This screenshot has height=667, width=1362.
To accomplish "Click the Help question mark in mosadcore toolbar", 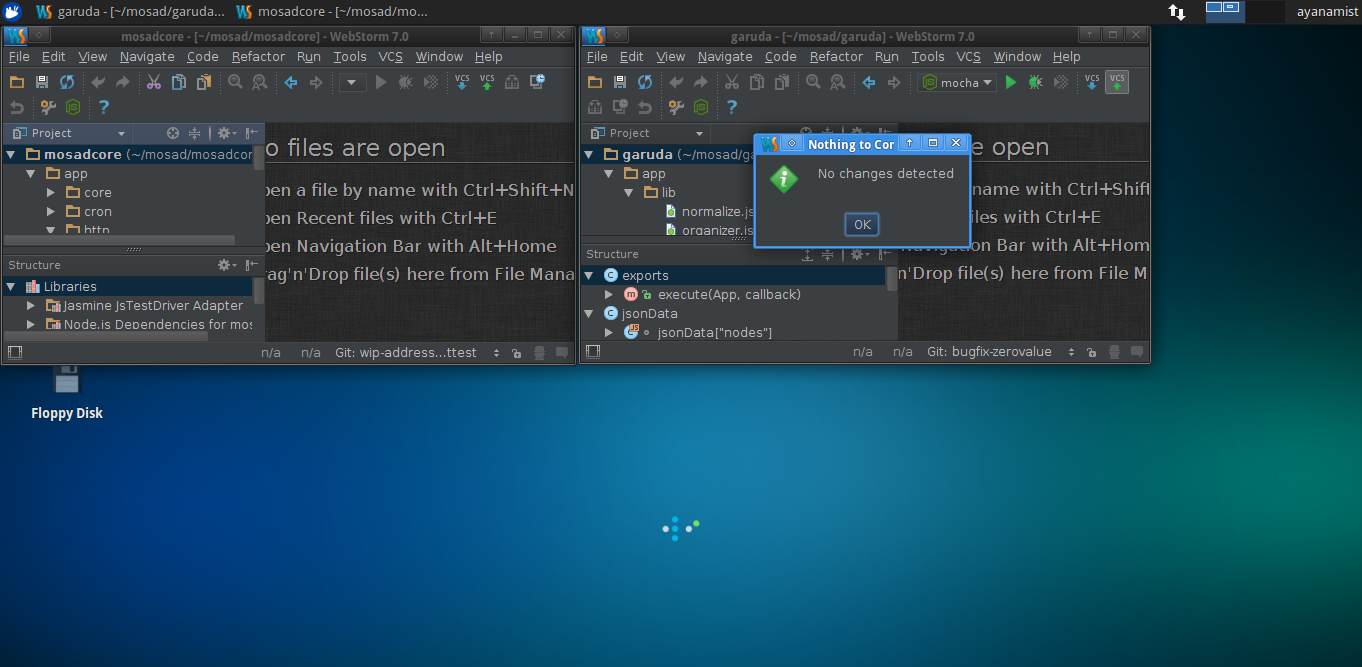I will 104,107.
